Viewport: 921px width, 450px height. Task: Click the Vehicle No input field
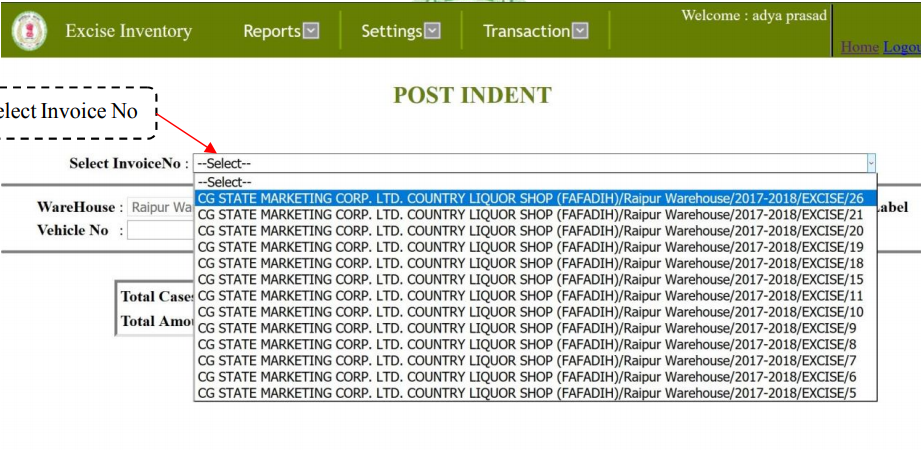160,230
